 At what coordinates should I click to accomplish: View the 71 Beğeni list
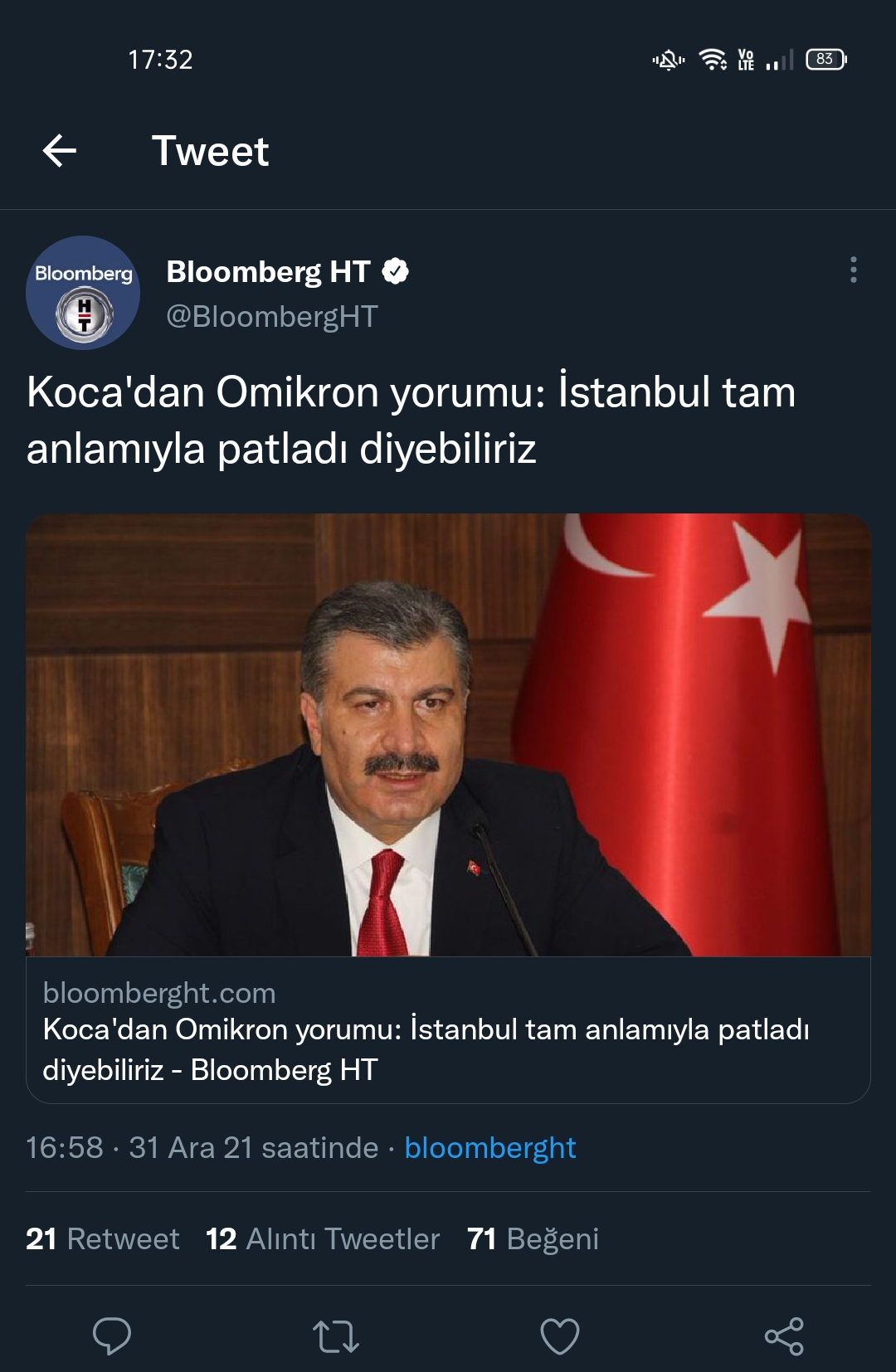coord(533,1238)
